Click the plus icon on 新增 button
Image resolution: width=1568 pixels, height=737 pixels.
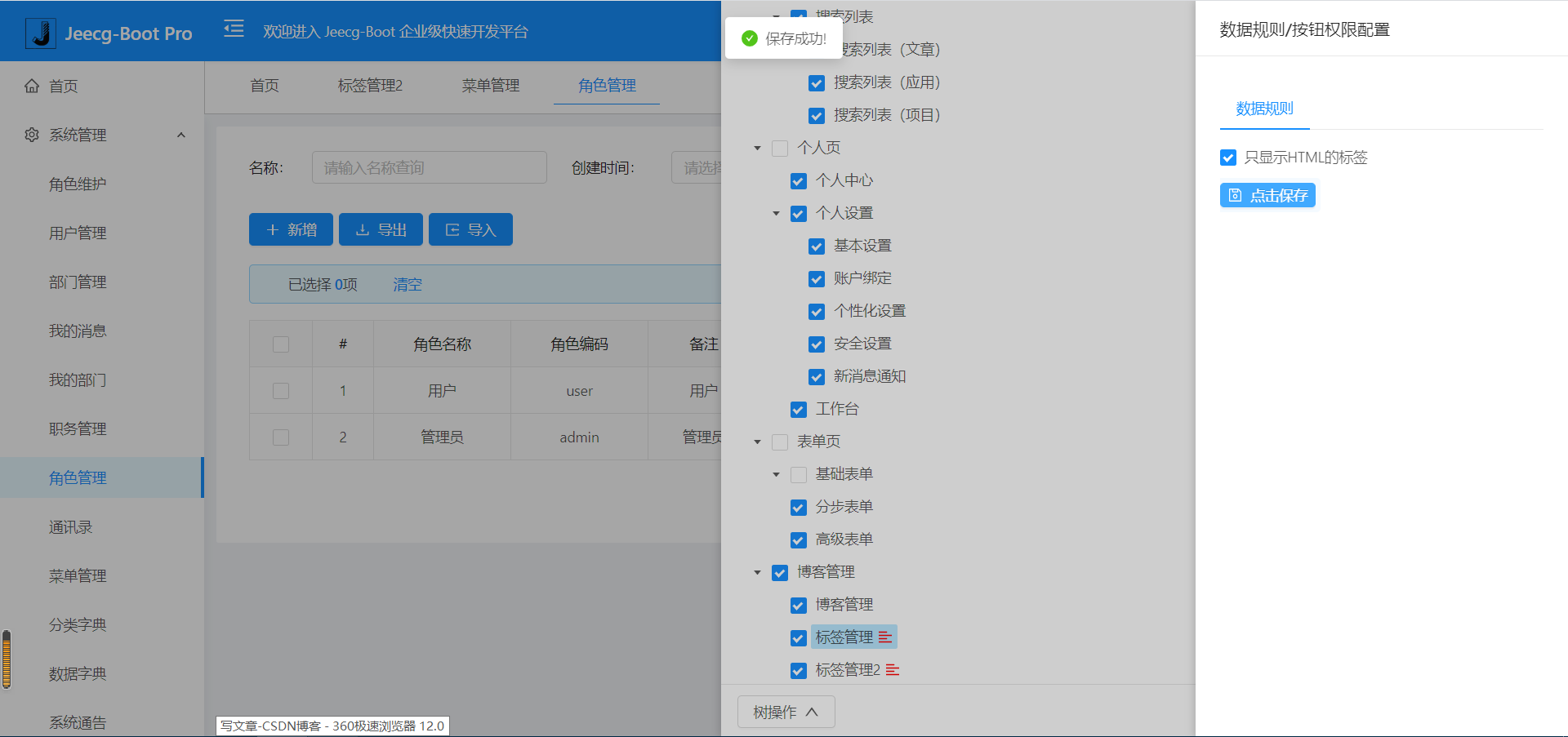(x=273, y=229)
